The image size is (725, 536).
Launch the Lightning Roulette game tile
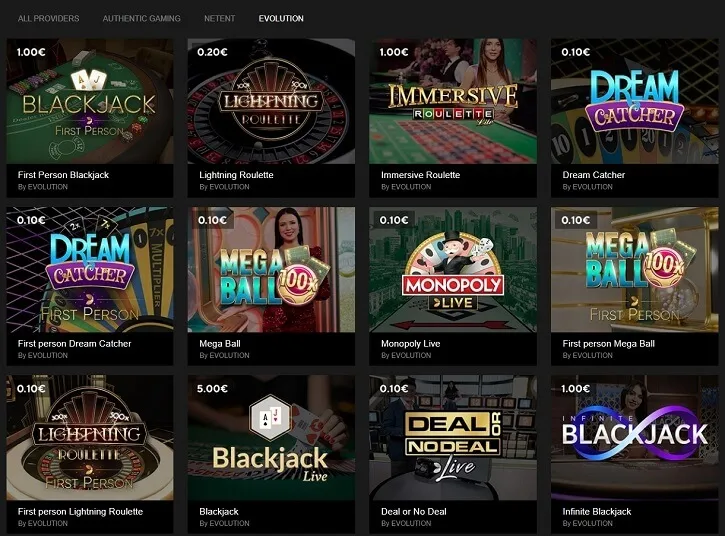271,101
